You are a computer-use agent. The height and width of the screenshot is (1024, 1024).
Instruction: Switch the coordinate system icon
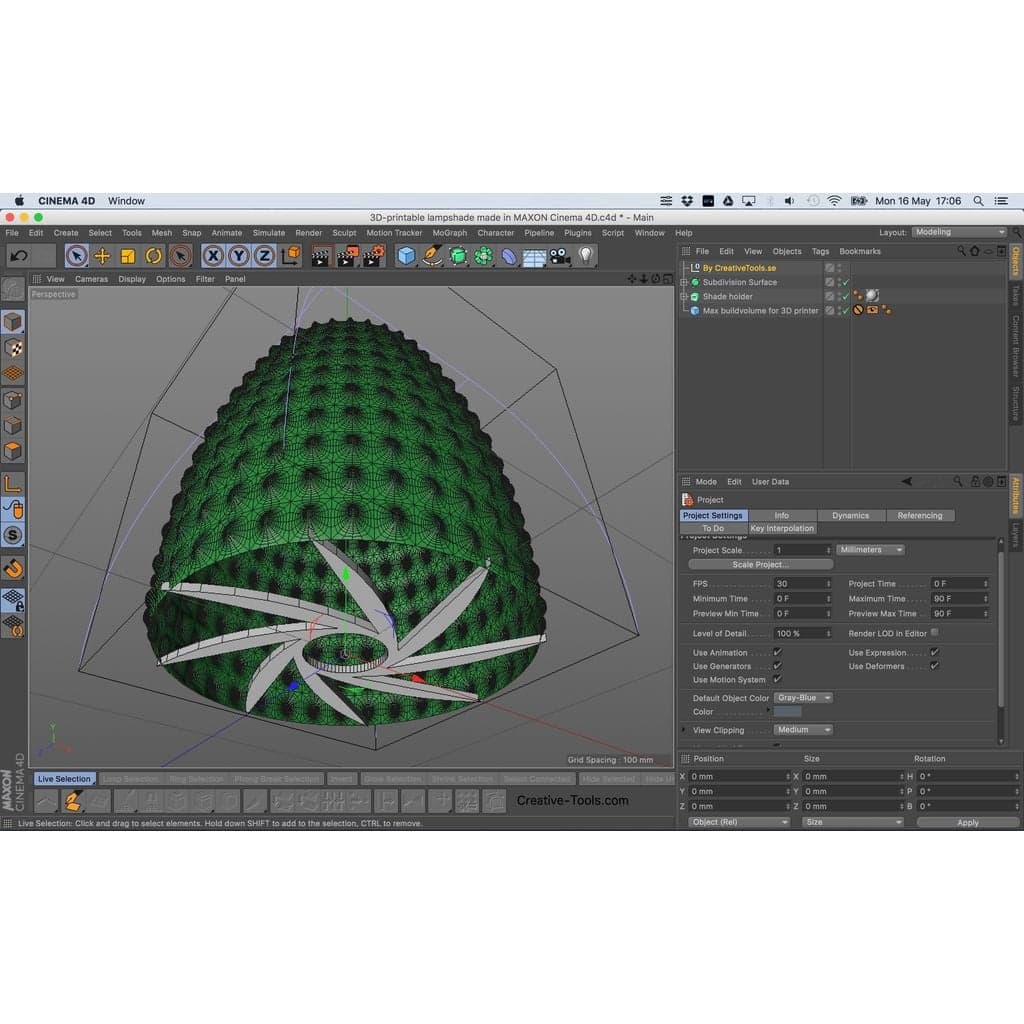(291, 255)
